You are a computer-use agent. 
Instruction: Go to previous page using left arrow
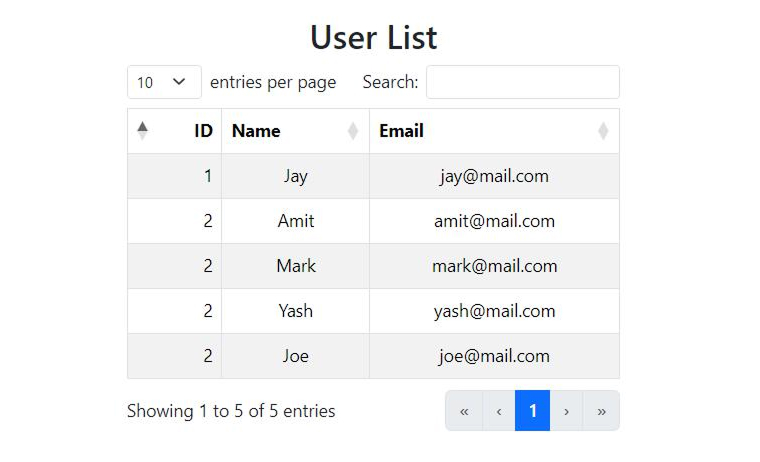499,411
